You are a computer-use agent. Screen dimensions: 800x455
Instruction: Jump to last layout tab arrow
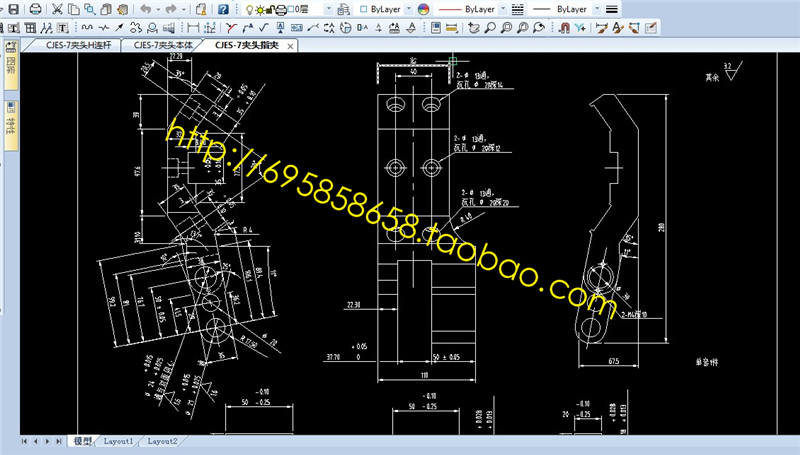point(59,441)
